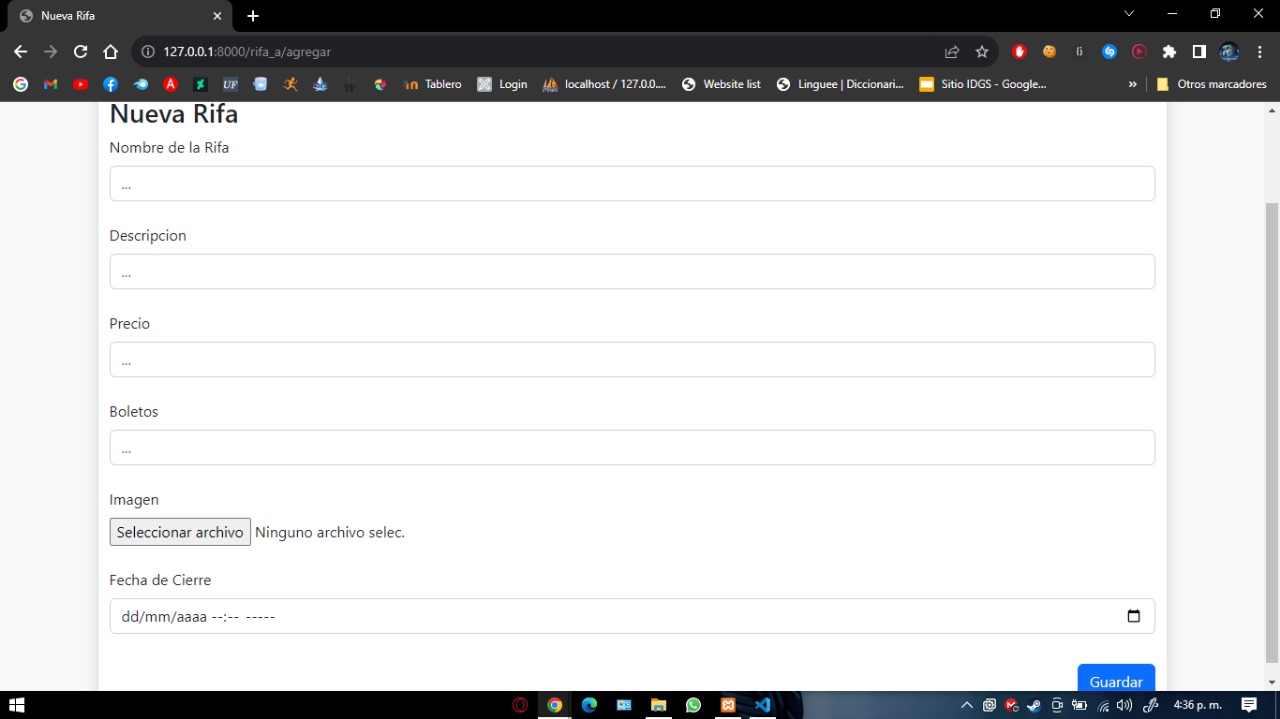Image resolution: width=1280 pixels, height=719 pixels.
Task: Open the Otros marcadores bookmarks folder
Action: (1211, 85)
